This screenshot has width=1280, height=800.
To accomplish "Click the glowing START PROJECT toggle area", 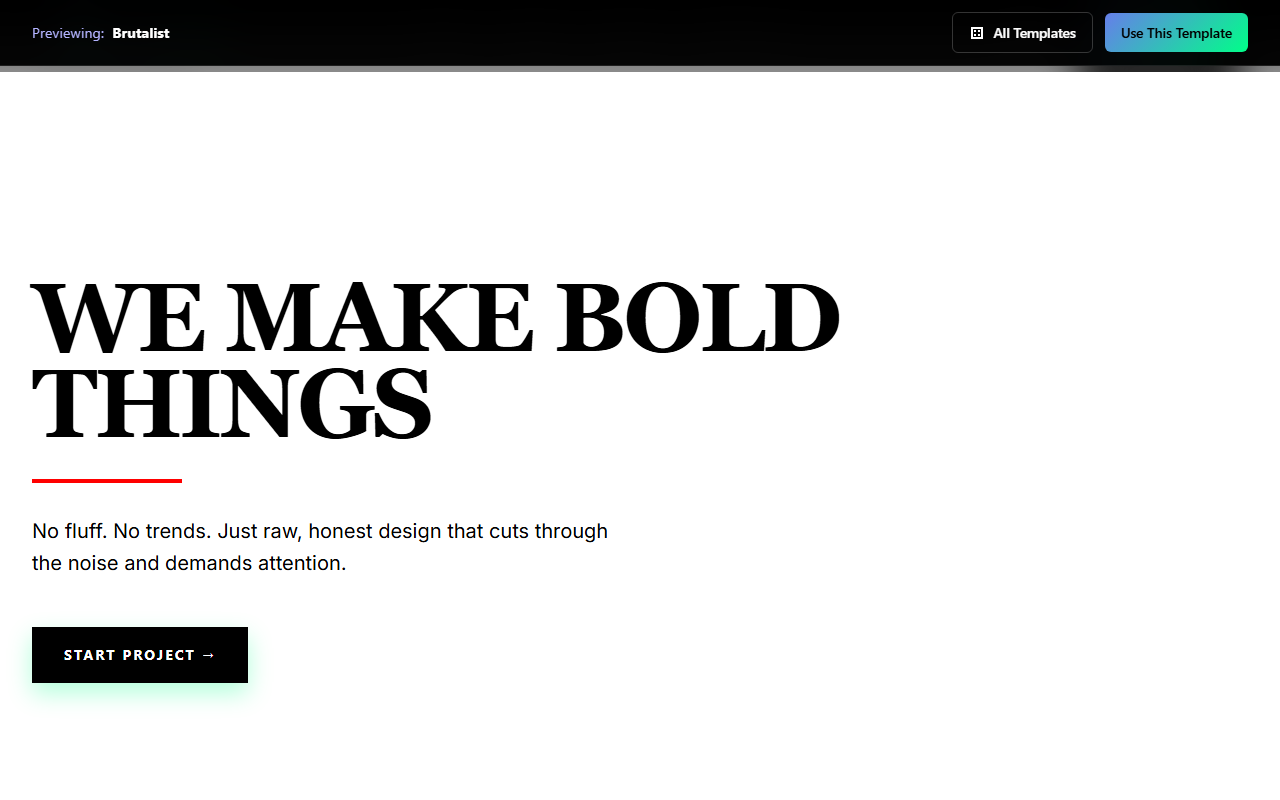I will tap(139, 655).
